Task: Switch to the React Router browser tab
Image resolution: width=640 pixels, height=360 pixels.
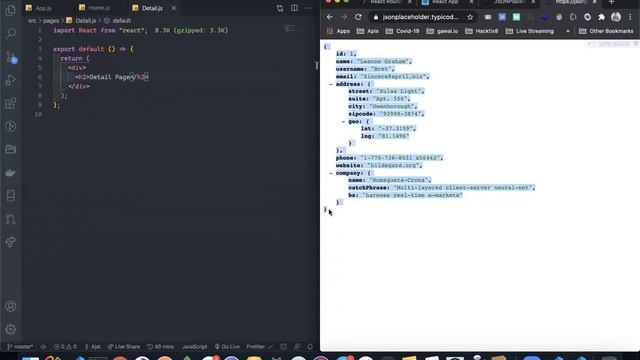Action: click(x=385, y=2)
